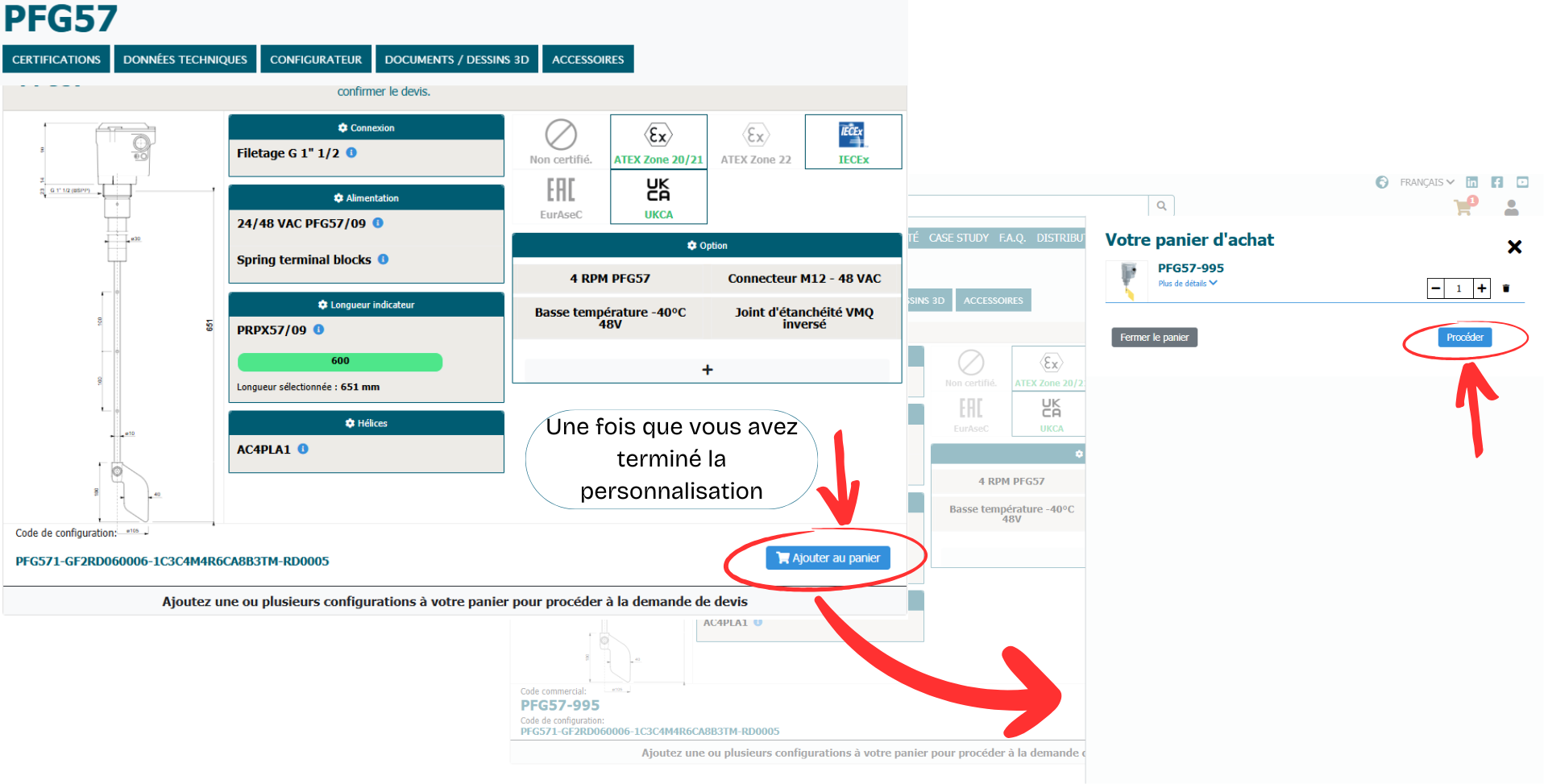Expand Plus de détails in cart

tap(1188, 284)
